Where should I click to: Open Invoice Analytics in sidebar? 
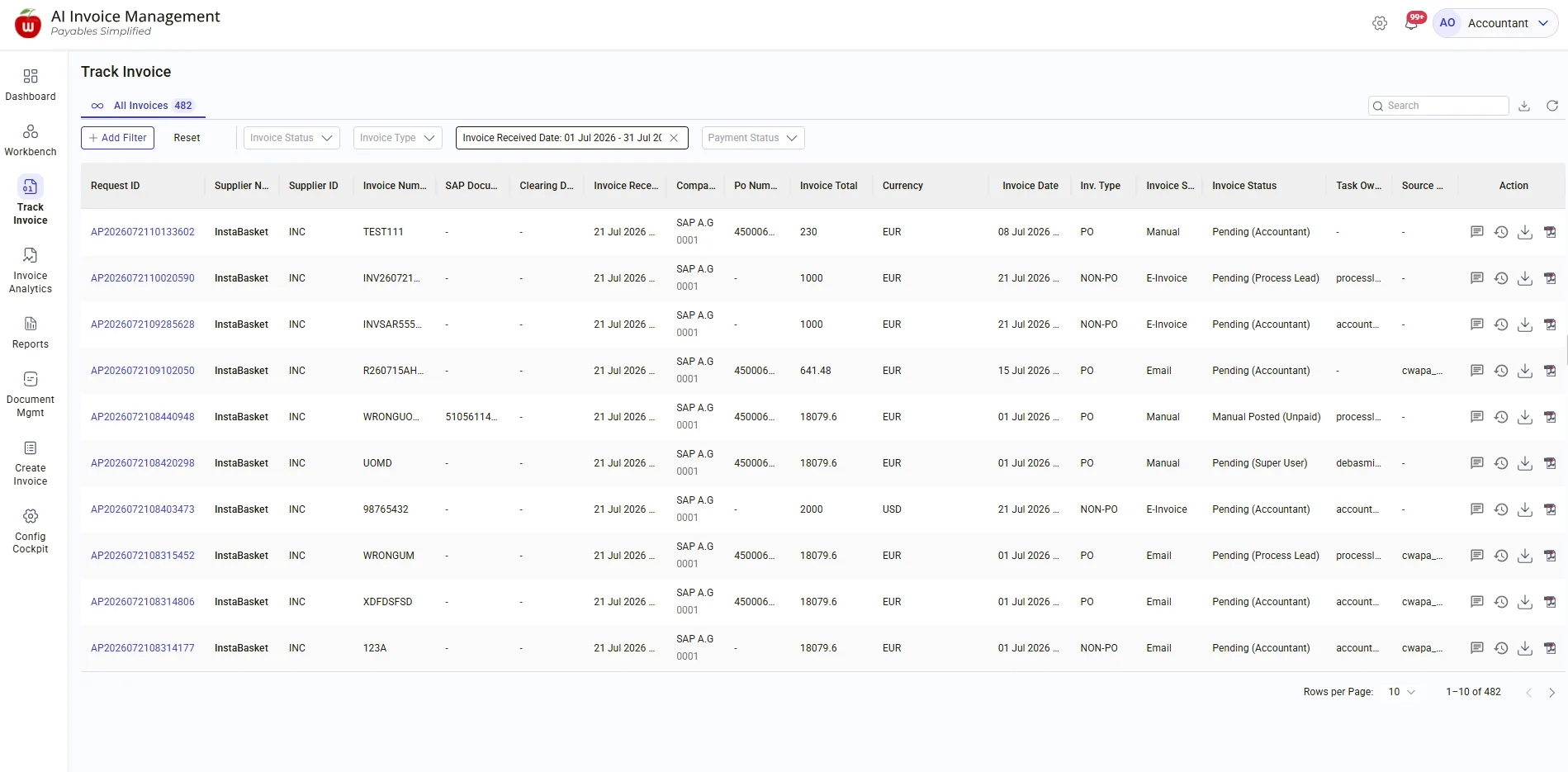tap(31, 271)
